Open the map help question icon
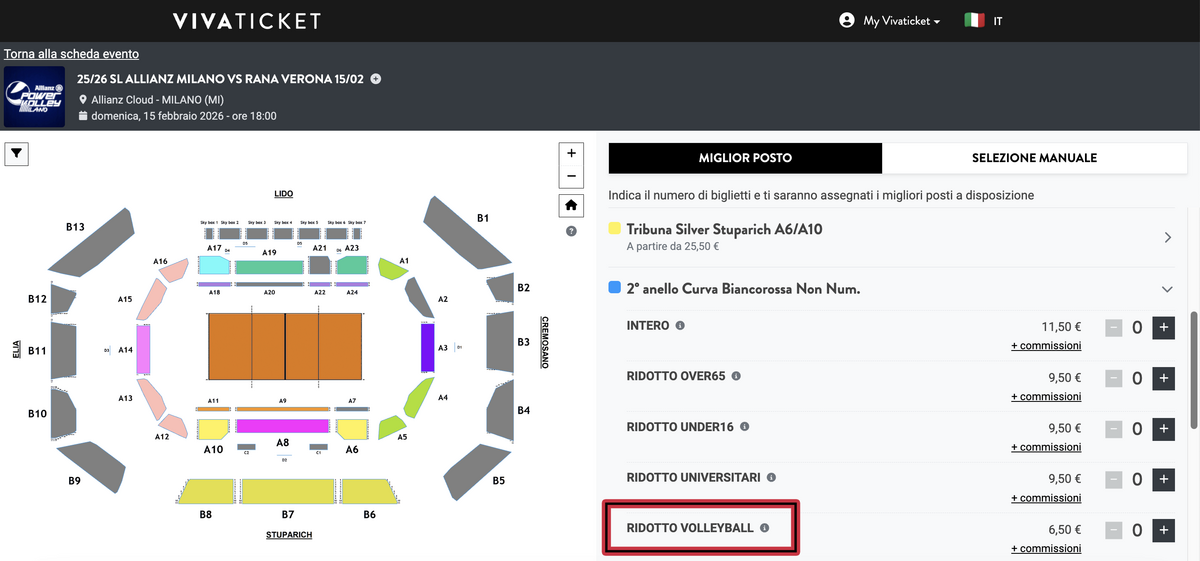Screen dimensions: 1200x561 [571, 231]
